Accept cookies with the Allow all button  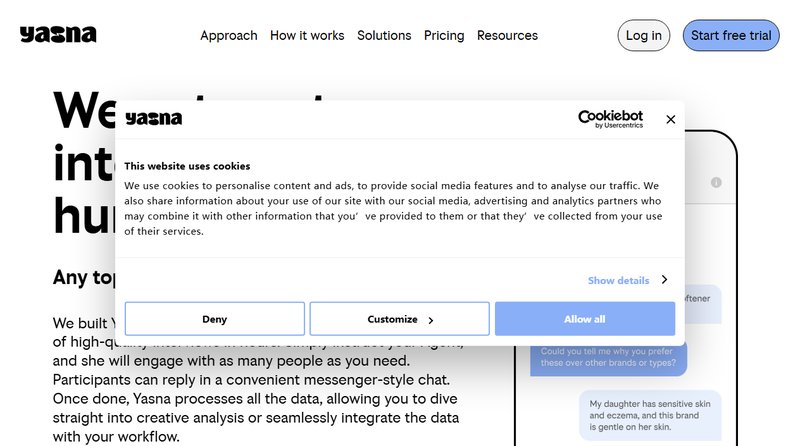point(585,319)
